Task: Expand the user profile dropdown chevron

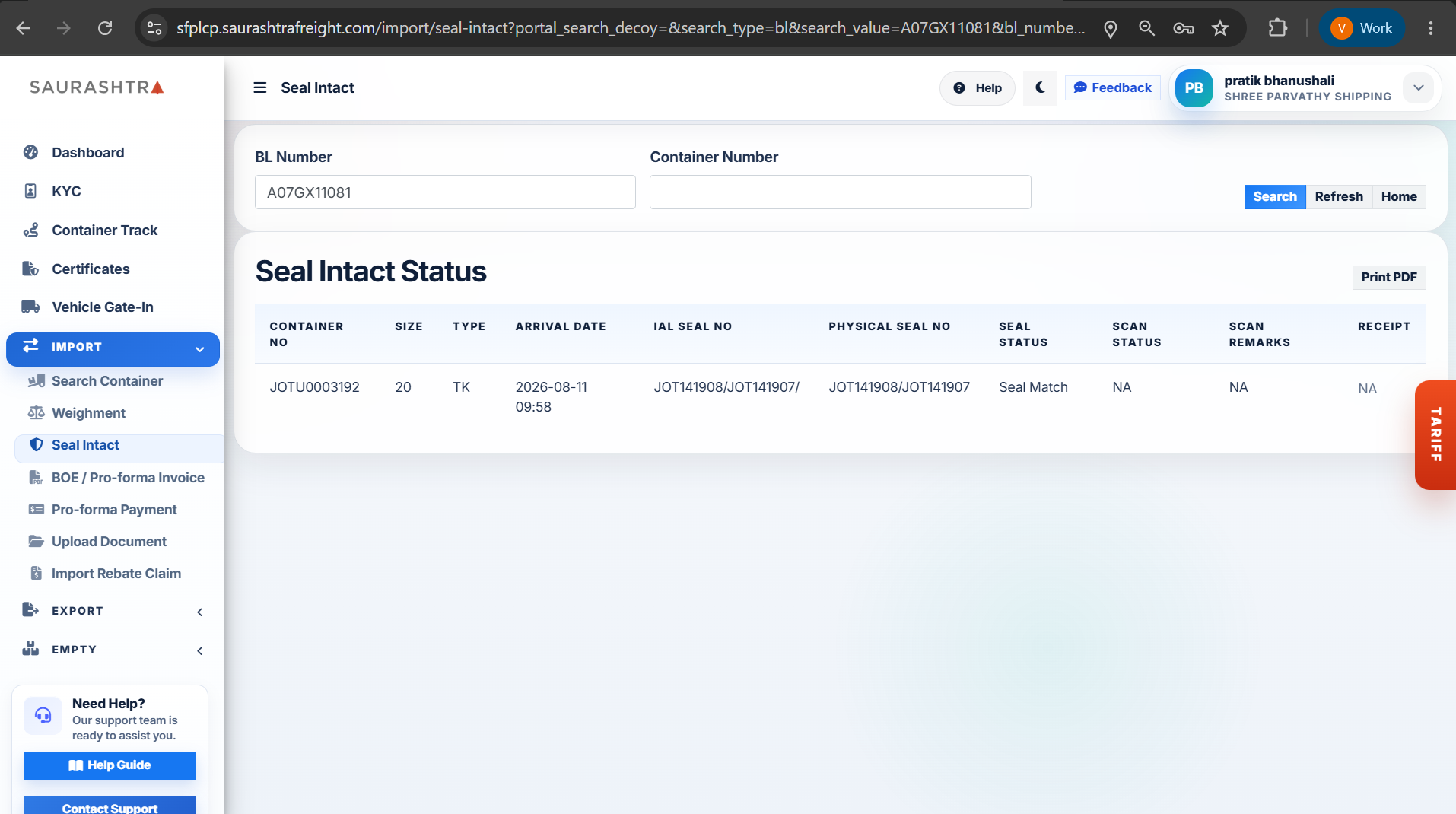Action: click(x=1418, y=87)
